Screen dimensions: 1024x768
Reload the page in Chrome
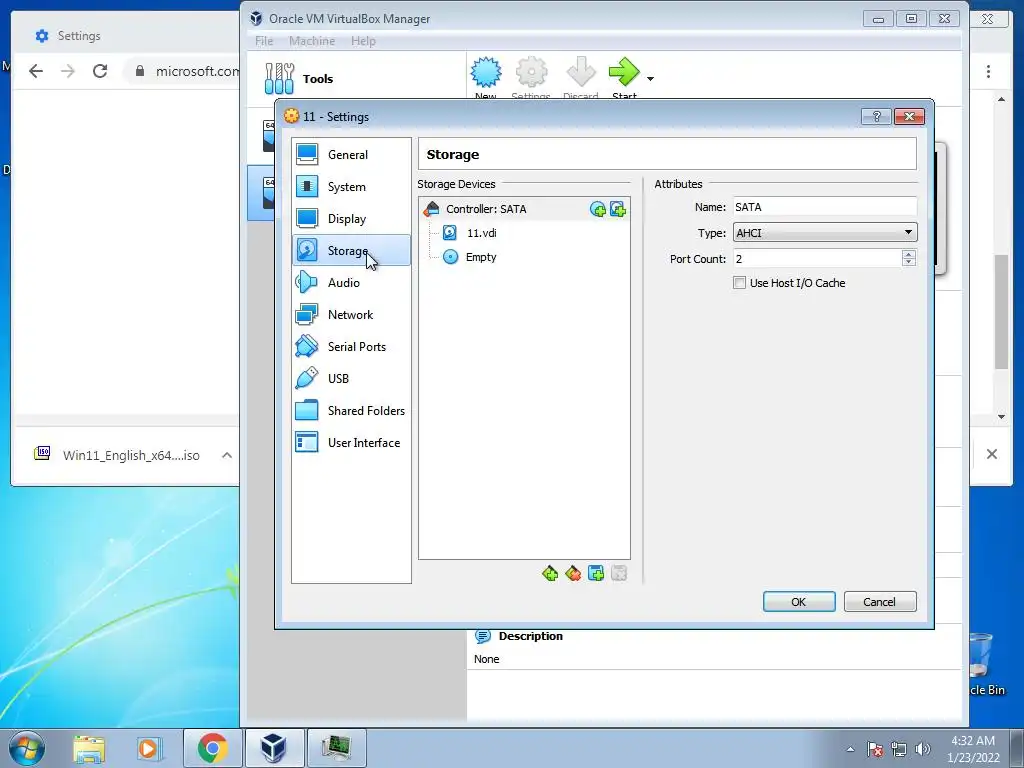coord(100,71)
